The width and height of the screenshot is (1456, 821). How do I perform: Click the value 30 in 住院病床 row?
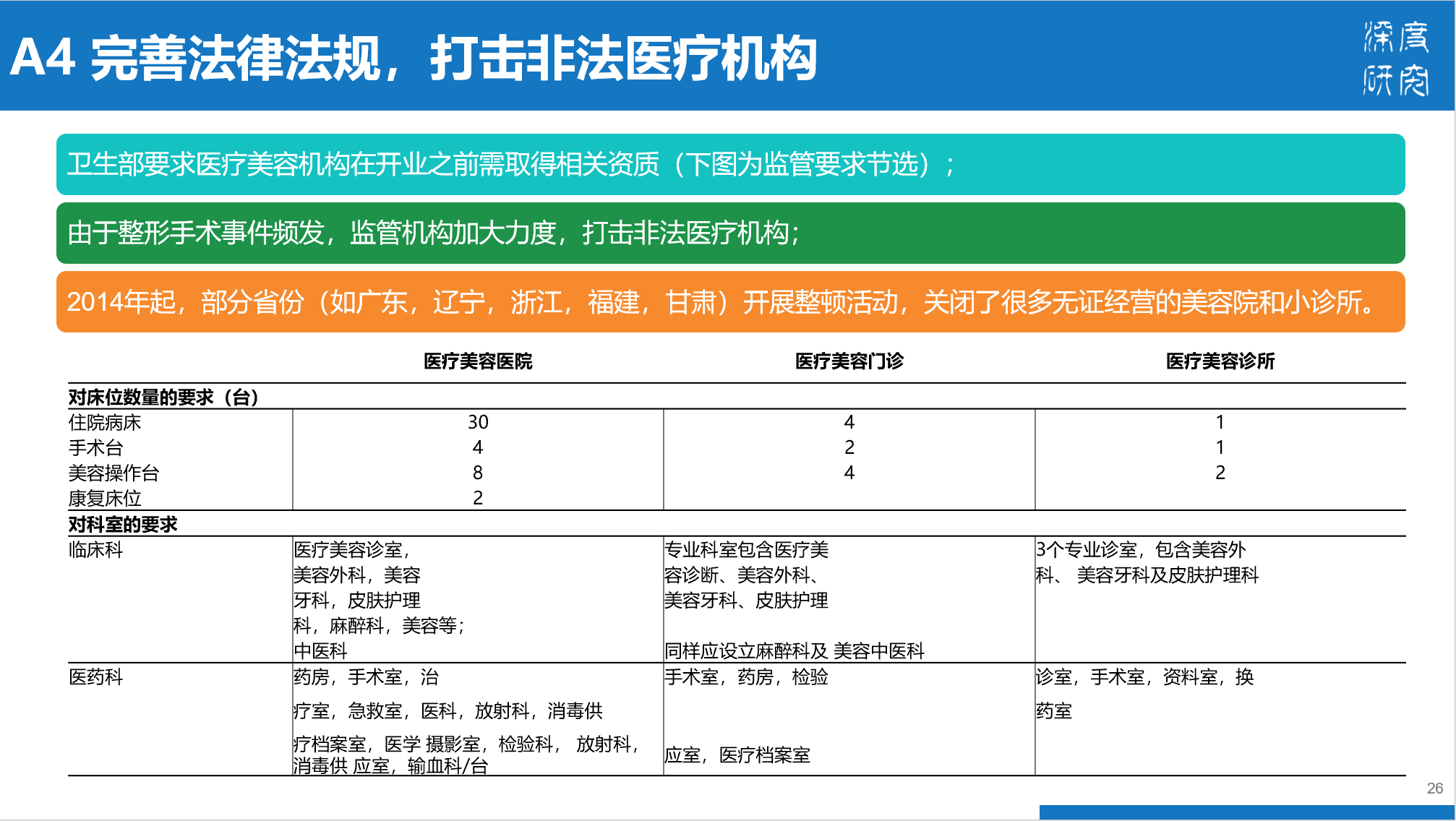pyautogui.click(x=478, y=422)
